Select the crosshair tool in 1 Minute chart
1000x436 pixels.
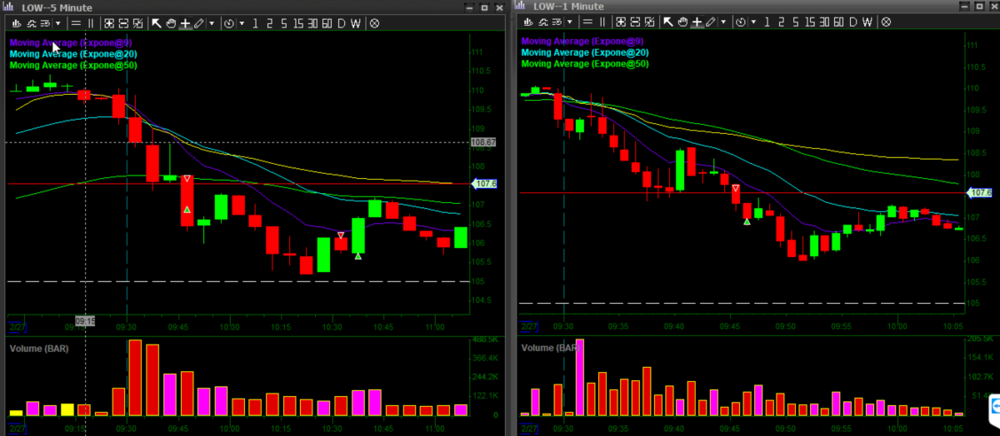696,22
